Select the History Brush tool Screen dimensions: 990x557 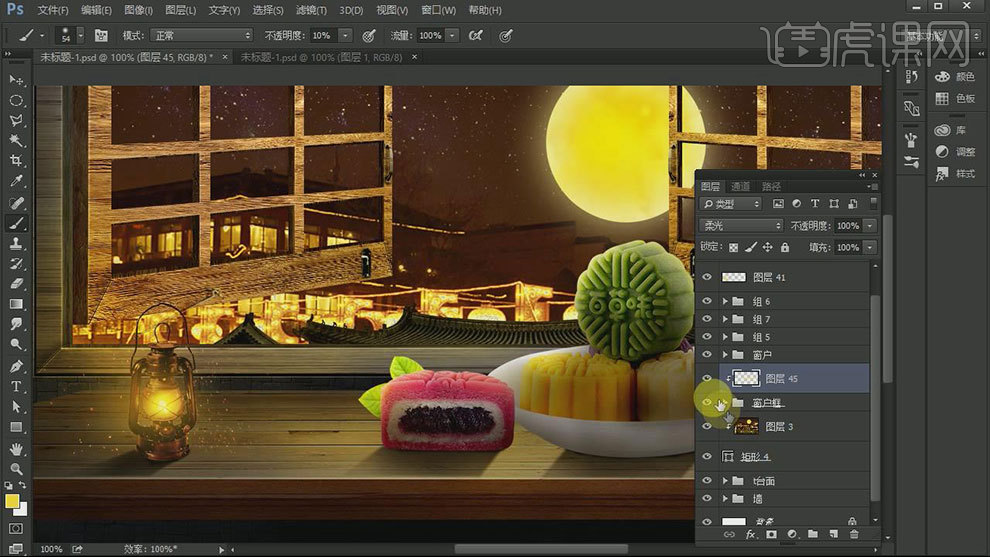16,264
